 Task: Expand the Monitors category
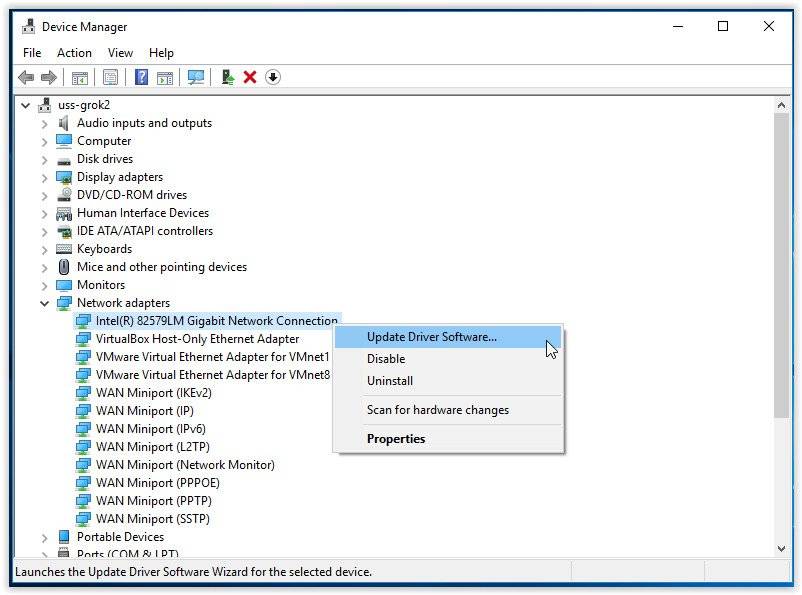click(44, 285)
